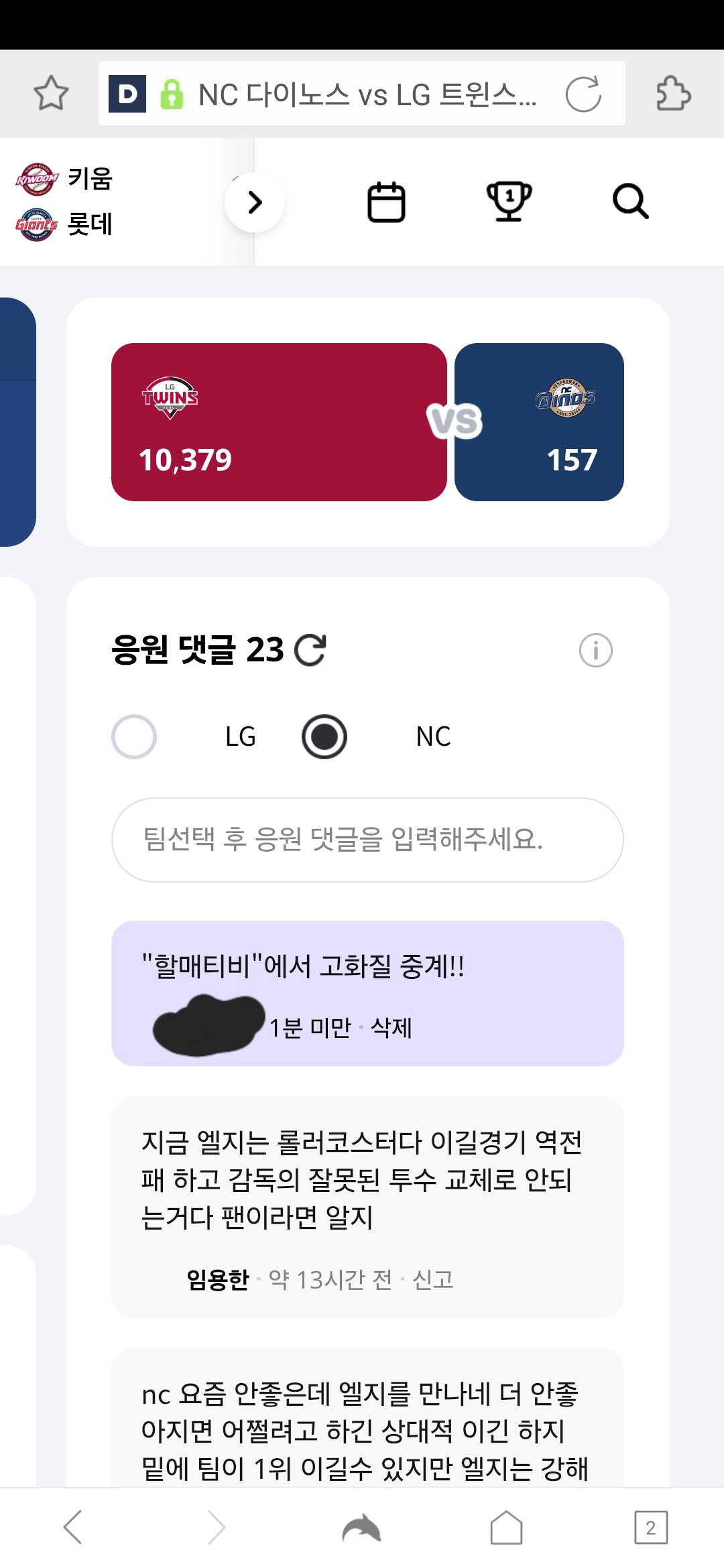This screenshot has height=1568, width=724.
Task: Show cheer comments info icon
Action: pos(595,650)
